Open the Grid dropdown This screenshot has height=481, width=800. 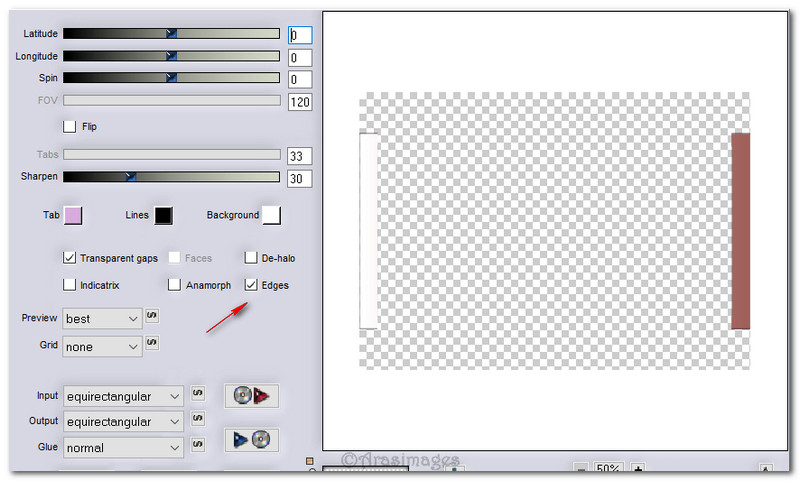pos(102,346)
